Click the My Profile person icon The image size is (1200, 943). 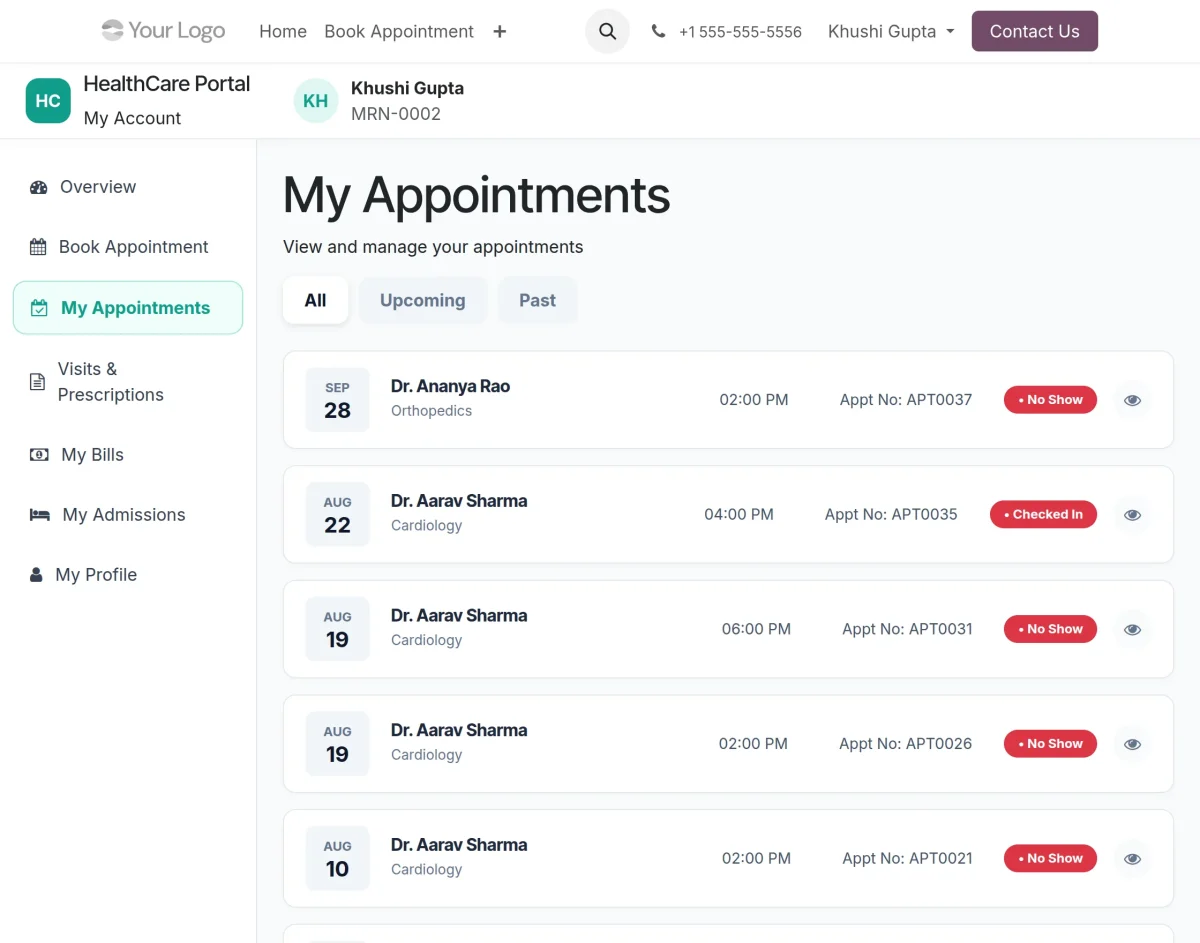point(36,575)
